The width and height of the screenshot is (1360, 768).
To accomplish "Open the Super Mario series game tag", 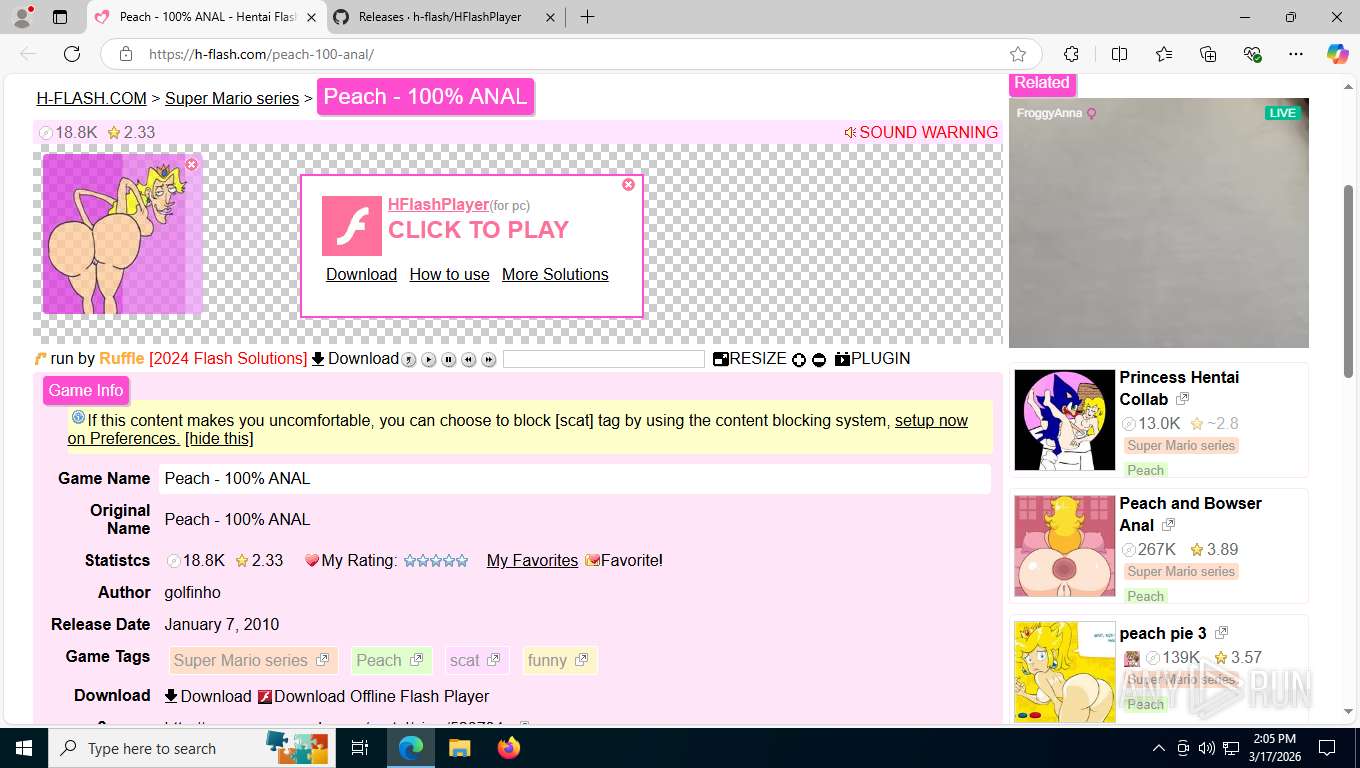I will (251, 660).
